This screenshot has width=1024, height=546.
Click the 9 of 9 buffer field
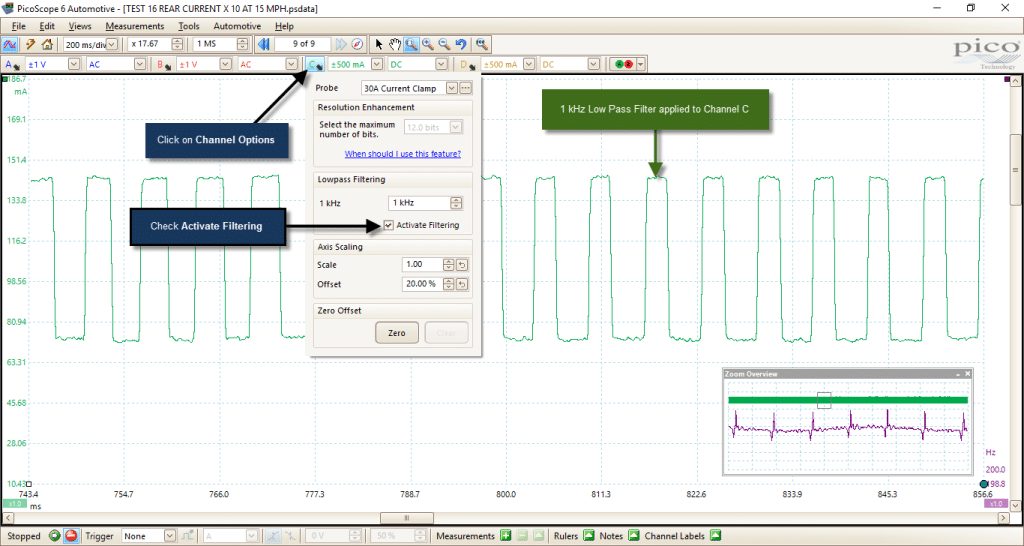point(303,44)
